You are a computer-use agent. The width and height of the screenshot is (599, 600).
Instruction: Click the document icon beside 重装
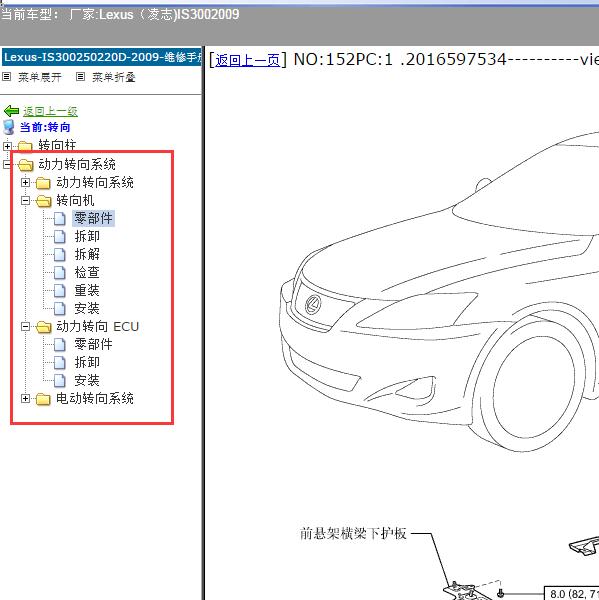pyautogui.click(x=59, y=290)
